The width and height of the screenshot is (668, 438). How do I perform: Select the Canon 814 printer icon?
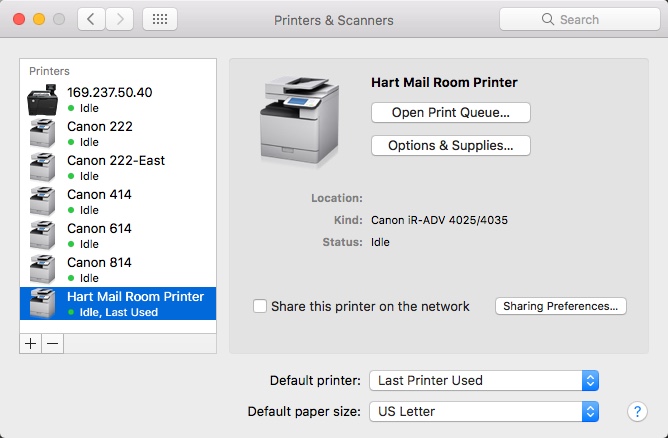point(43,269)
